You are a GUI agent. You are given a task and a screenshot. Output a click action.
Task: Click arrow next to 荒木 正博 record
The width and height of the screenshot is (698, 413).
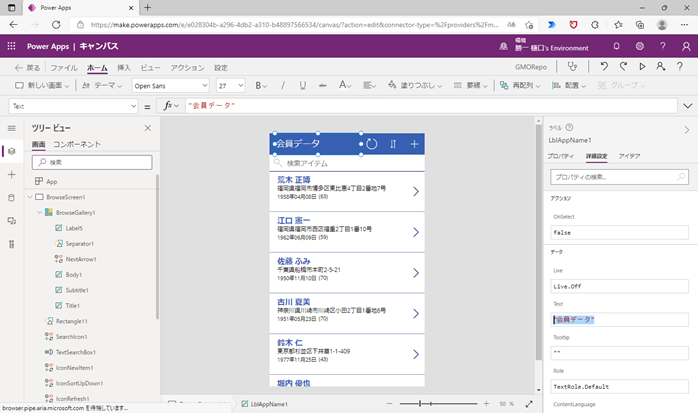point(416,191)
